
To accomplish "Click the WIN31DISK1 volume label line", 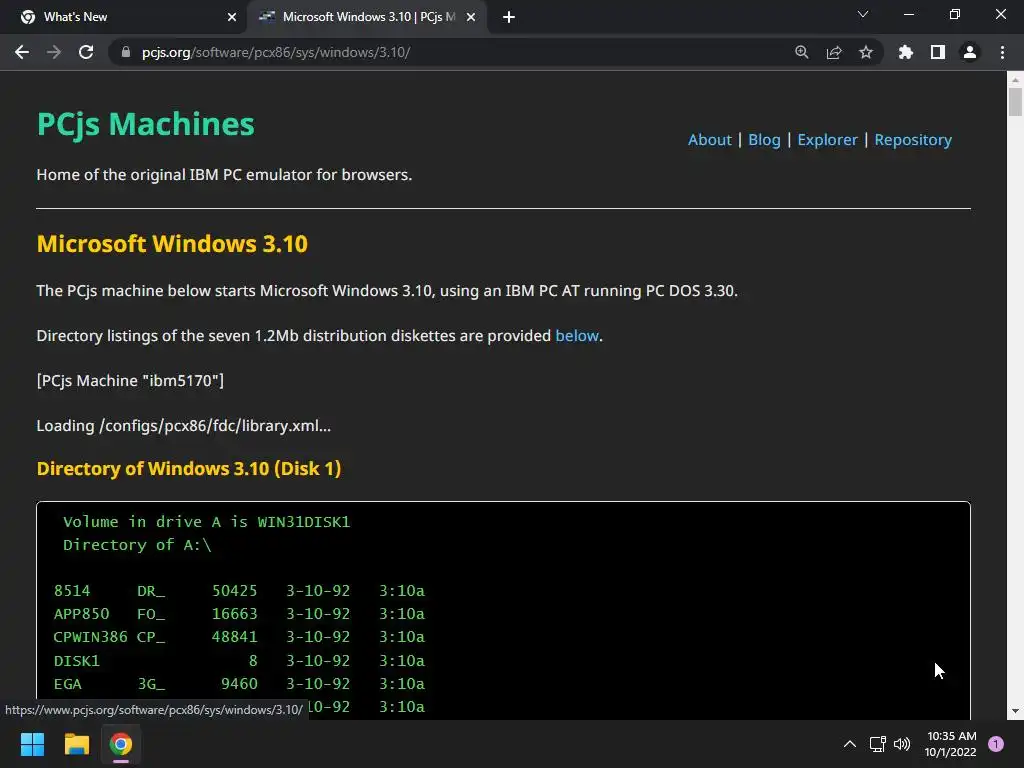I will click(206, 522).
